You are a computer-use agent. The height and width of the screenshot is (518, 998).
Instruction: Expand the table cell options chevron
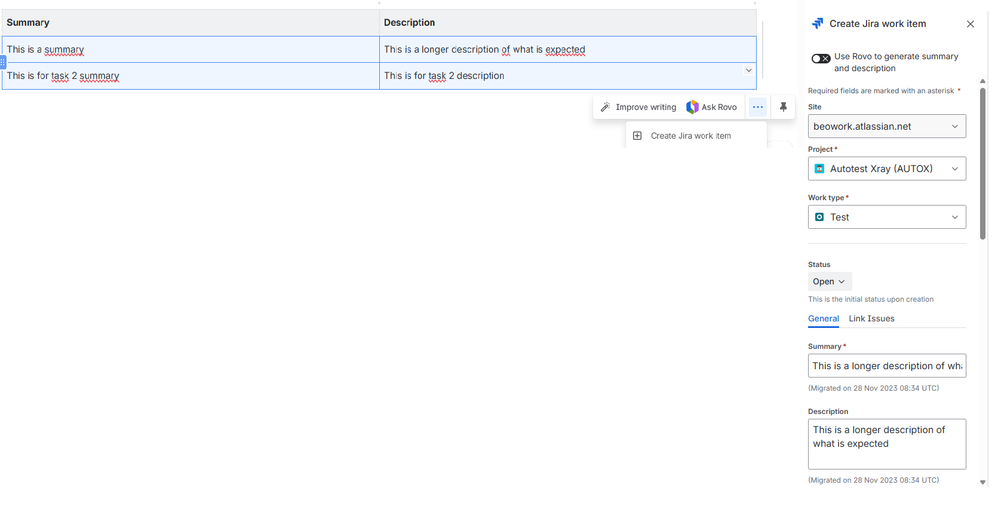tap(748, 71)
